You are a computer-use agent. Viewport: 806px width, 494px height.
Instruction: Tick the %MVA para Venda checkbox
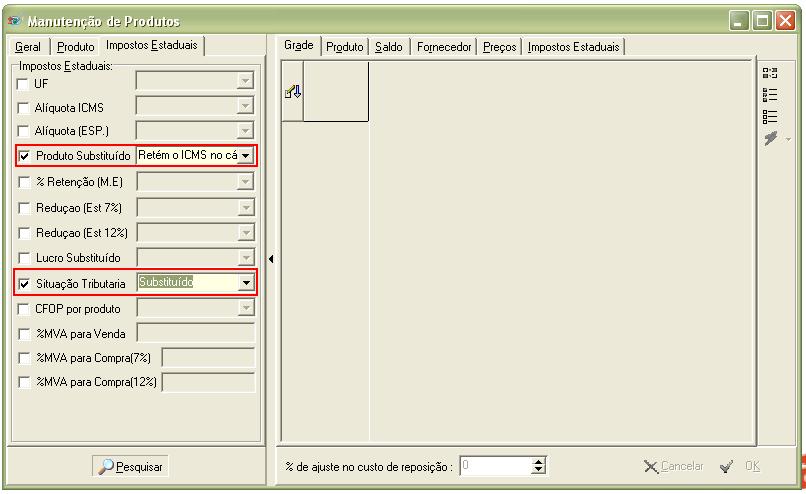(24, 334)
